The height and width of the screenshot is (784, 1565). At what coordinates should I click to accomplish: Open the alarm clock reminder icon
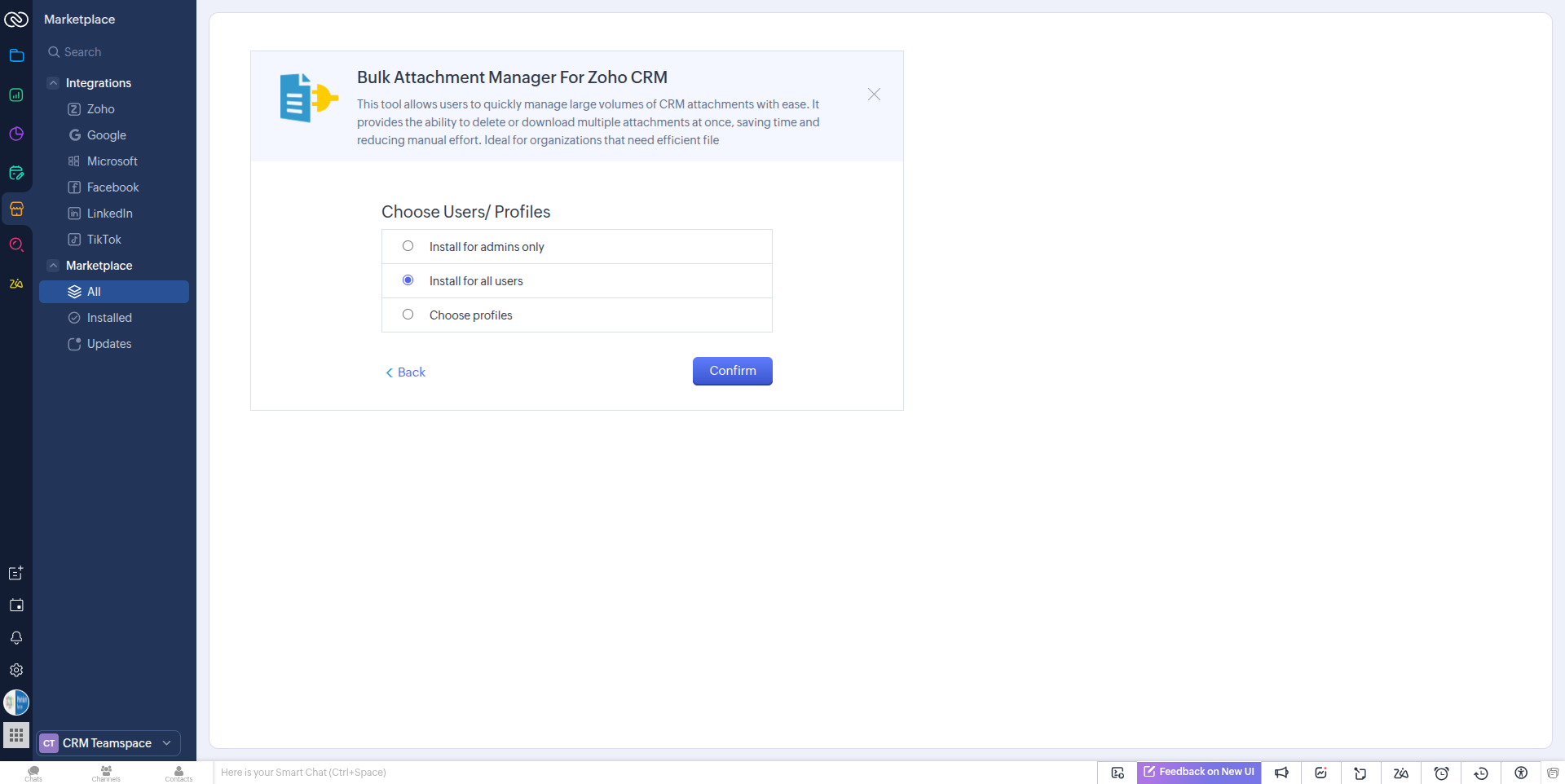[1441, 773]
